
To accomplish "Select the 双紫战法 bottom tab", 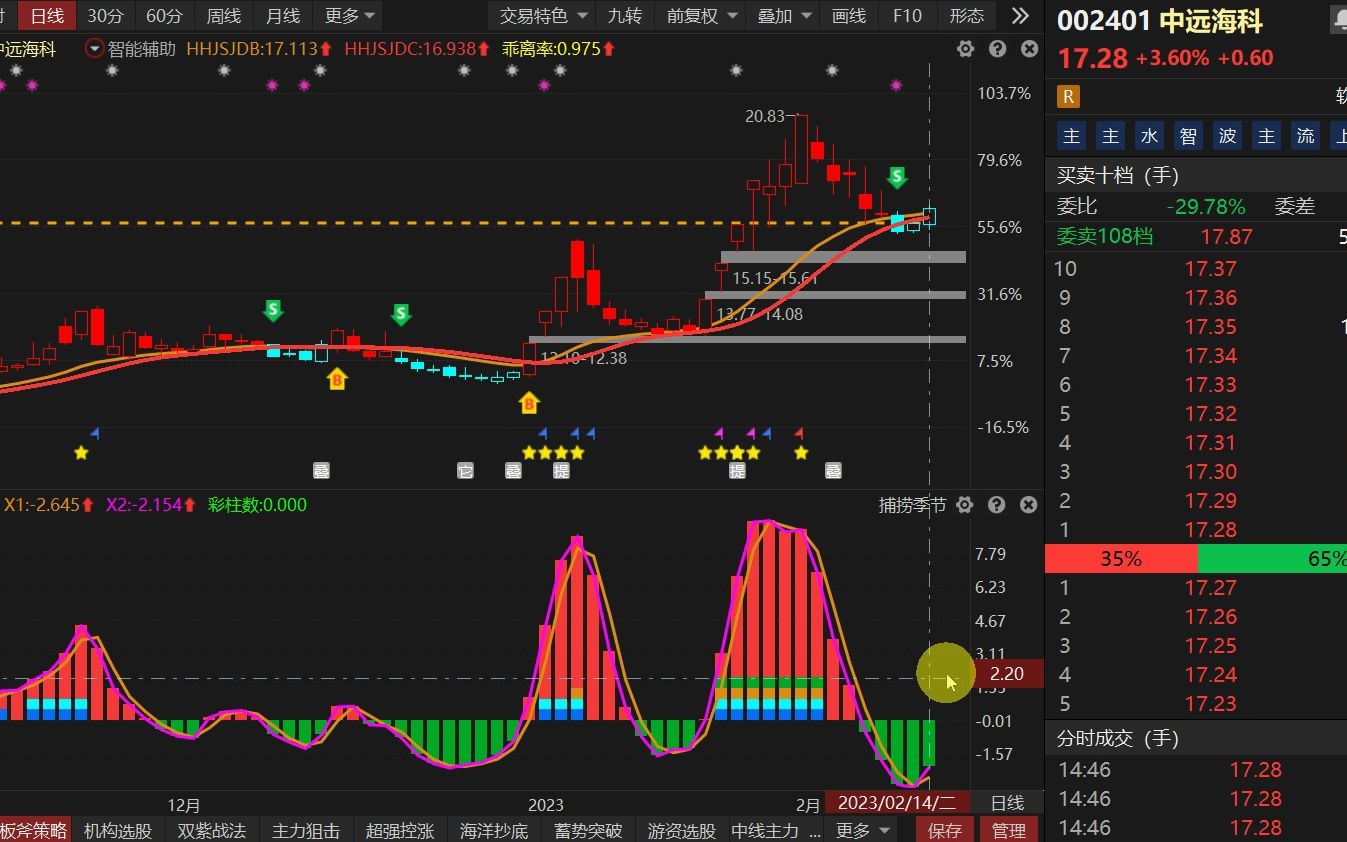I will pyautogui.click(x=212, y=830).
